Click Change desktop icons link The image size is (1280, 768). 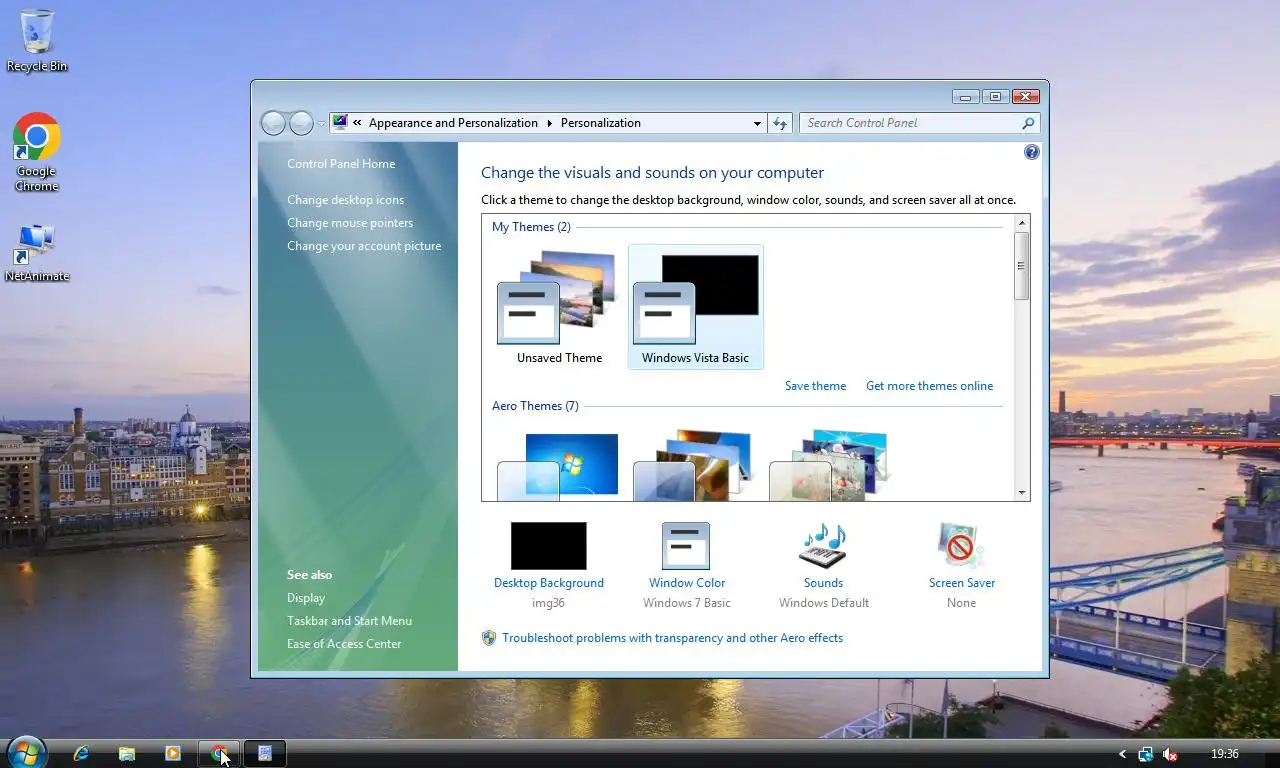click(346, 200)
